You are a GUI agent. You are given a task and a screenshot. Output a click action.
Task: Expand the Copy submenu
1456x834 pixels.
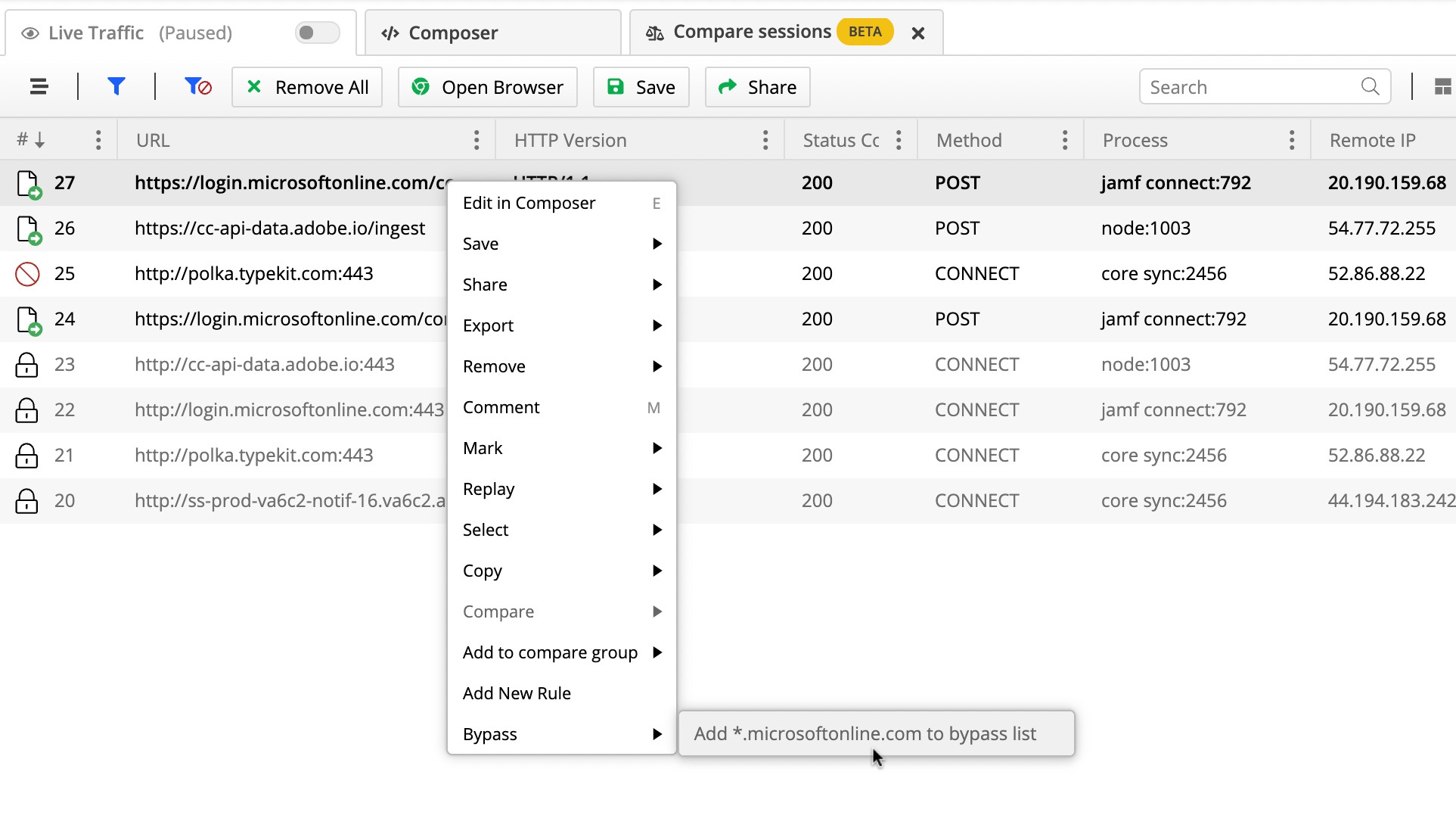[561, 570]
